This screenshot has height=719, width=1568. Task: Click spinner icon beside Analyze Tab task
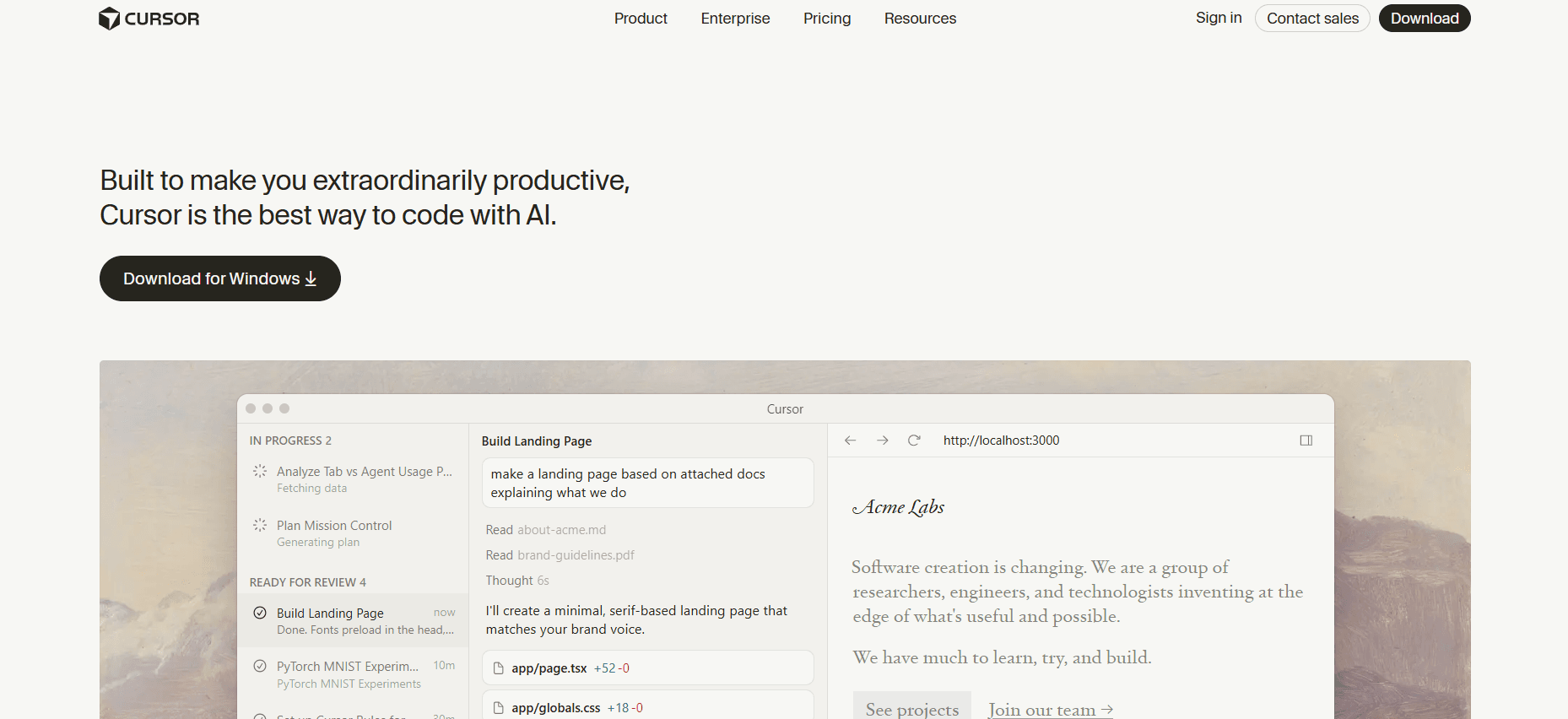[260, 471]
